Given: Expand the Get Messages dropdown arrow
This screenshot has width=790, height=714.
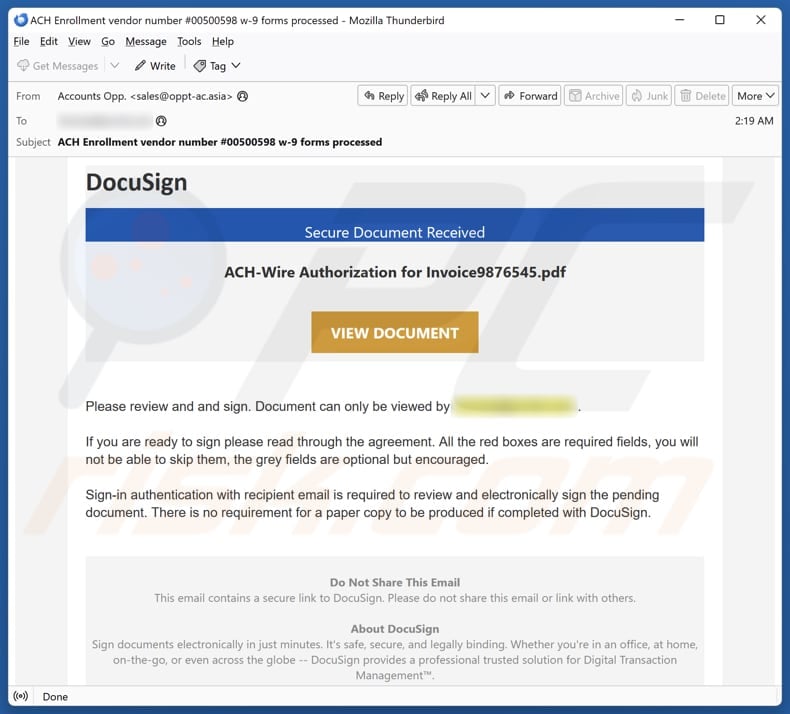Looking at the screenshot, I should point(115,66).
